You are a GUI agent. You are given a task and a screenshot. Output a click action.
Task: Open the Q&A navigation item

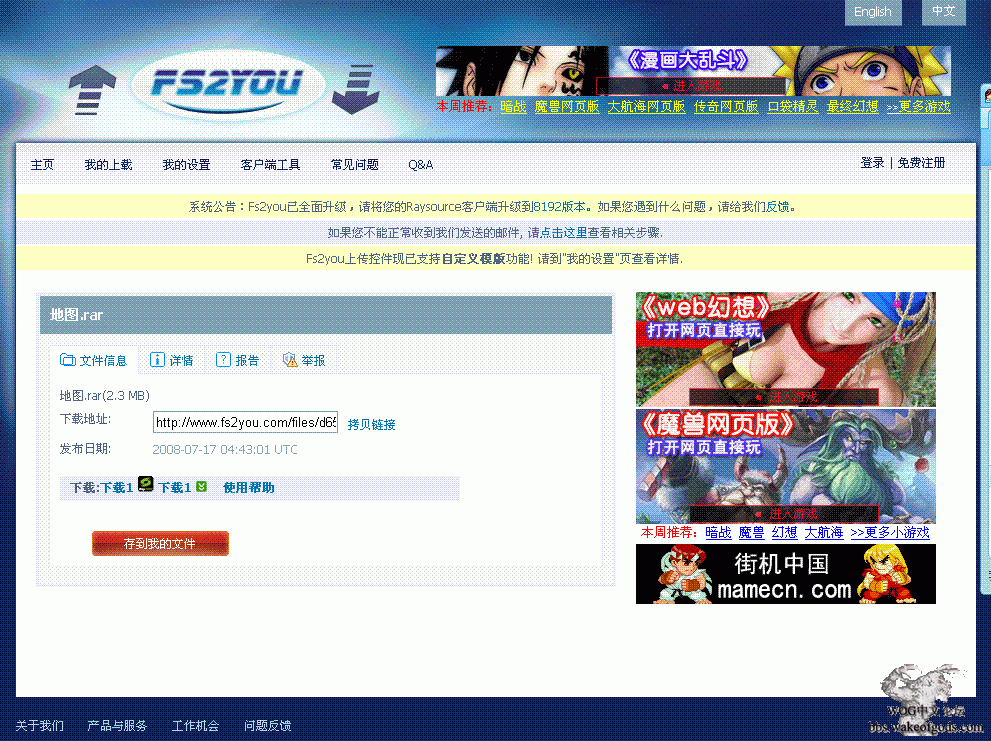(420, 164)
